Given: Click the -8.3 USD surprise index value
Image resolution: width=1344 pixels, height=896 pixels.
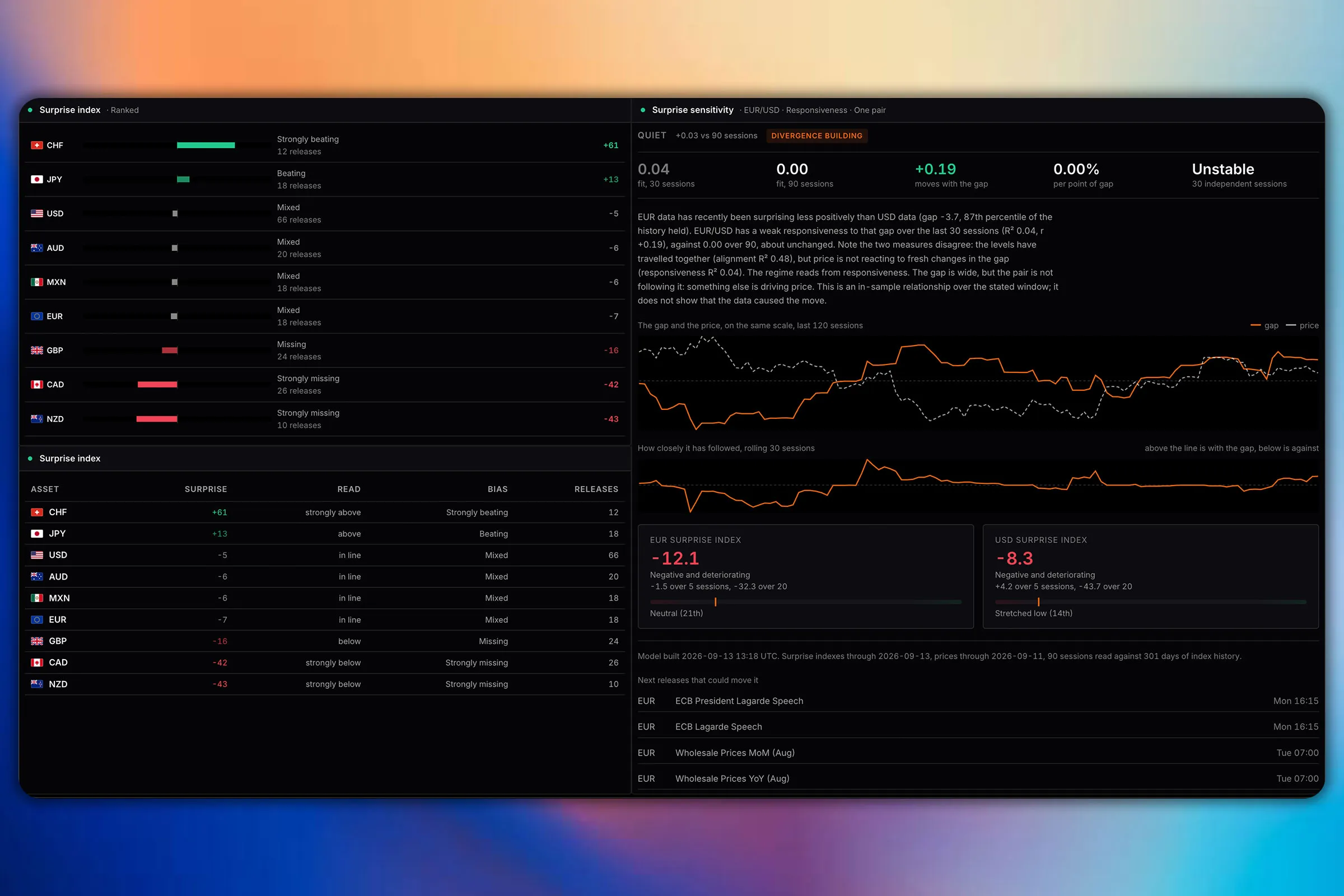Looking at the screenshot, I should pyautogui.click(x=1014, y=558).
